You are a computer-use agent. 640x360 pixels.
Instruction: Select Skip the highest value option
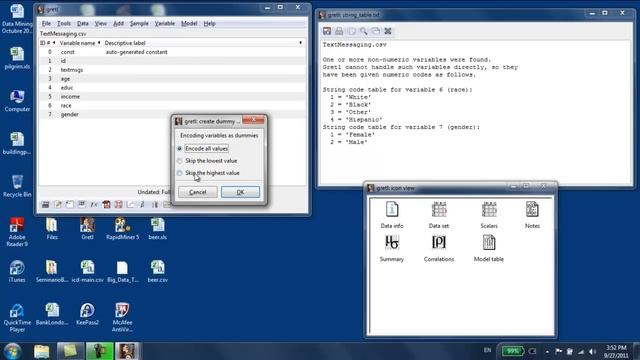point(208,173)
